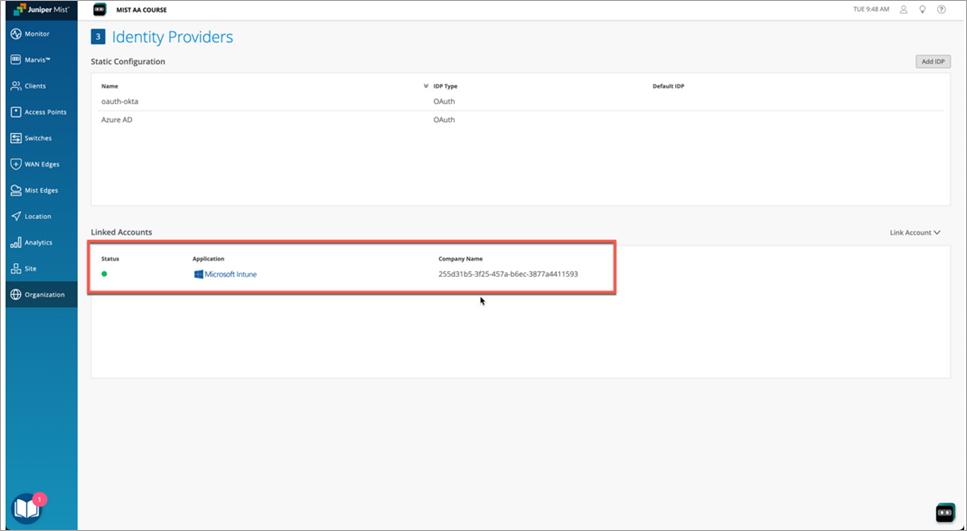The height and width of the screenshot is (531, 967).
Task: Open the Monitor section in sidebar
Action: point(37,34)
